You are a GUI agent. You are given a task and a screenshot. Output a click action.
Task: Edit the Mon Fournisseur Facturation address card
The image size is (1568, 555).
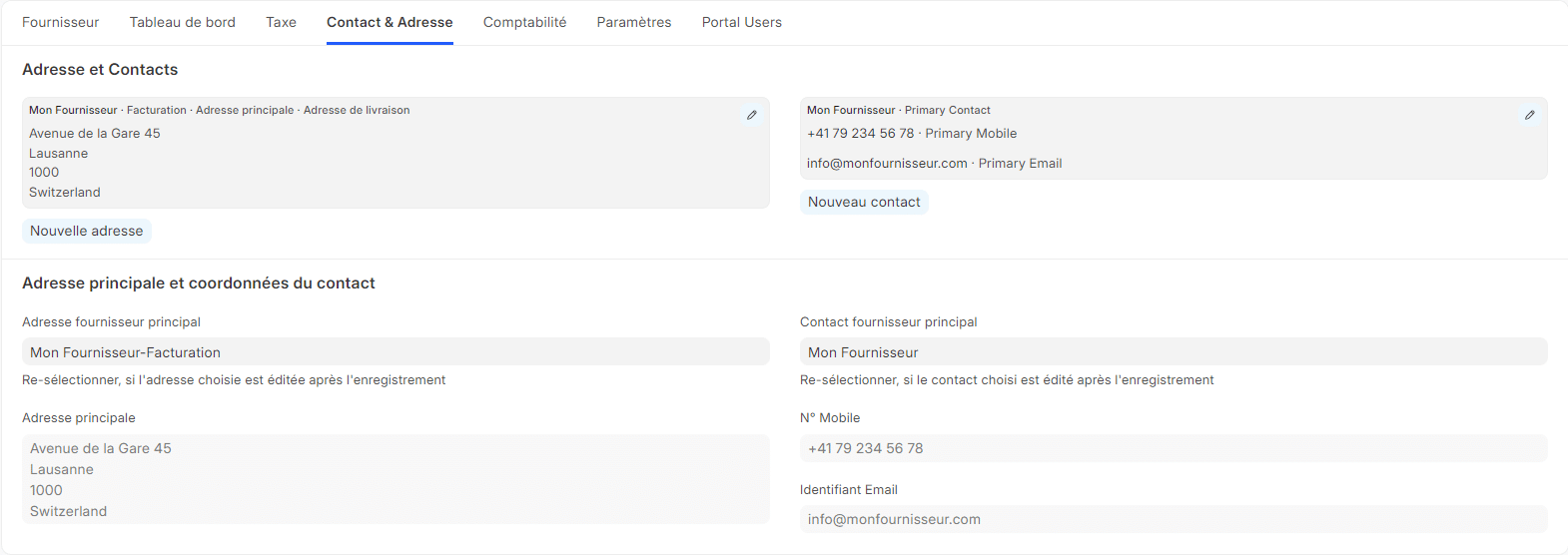click(x=752, y=115)
